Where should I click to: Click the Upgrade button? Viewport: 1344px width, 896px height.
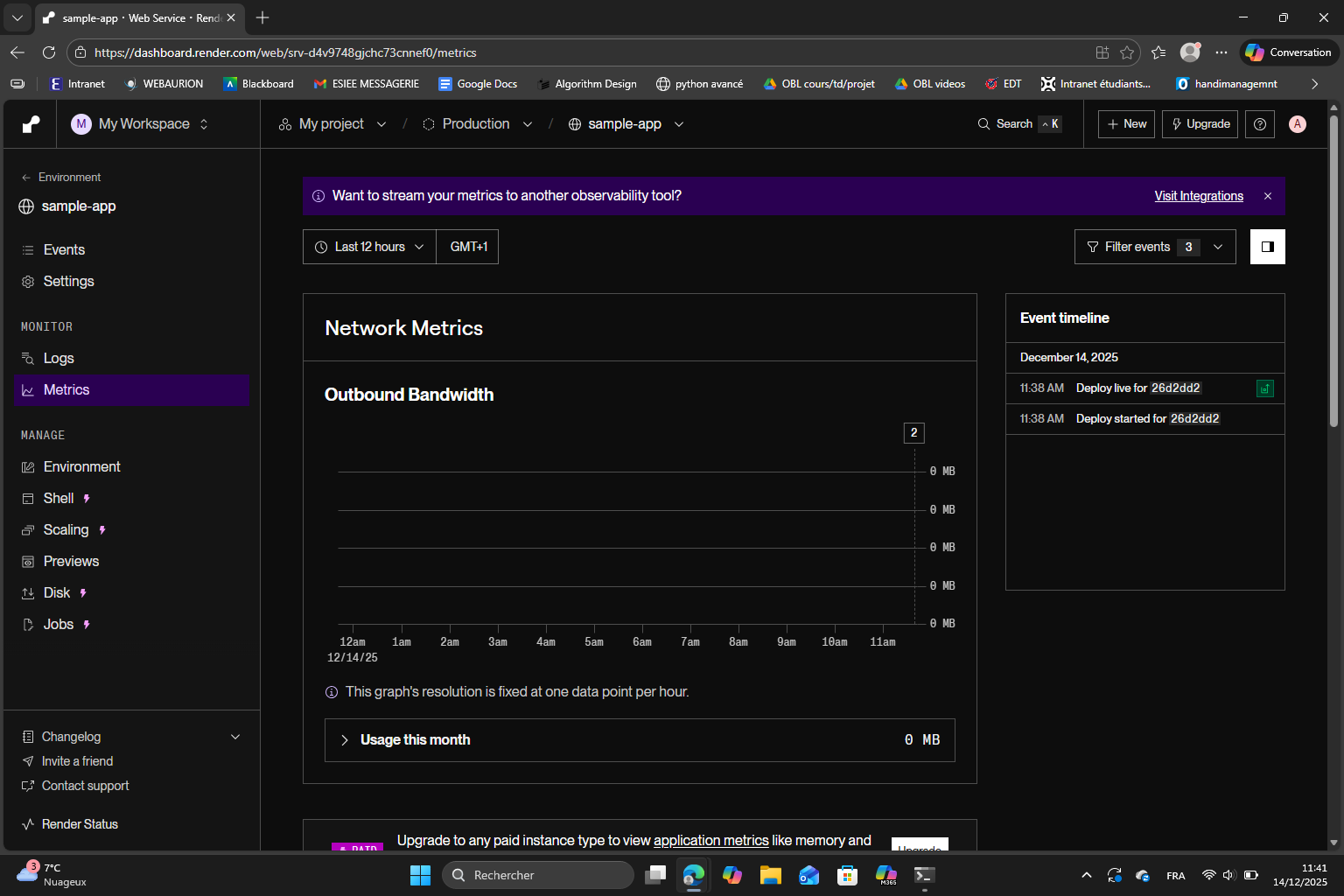(1200, 124)
